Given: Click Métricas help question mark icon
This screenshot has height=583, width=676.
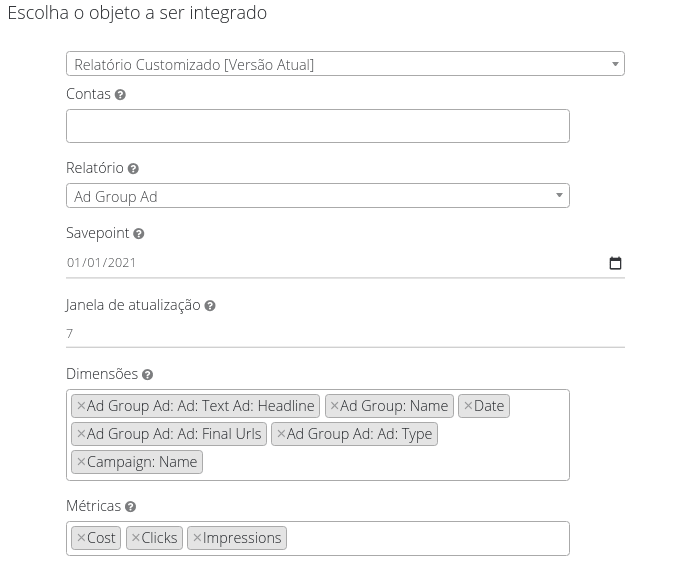Looking at the screenshot, I should click(131, 508).
